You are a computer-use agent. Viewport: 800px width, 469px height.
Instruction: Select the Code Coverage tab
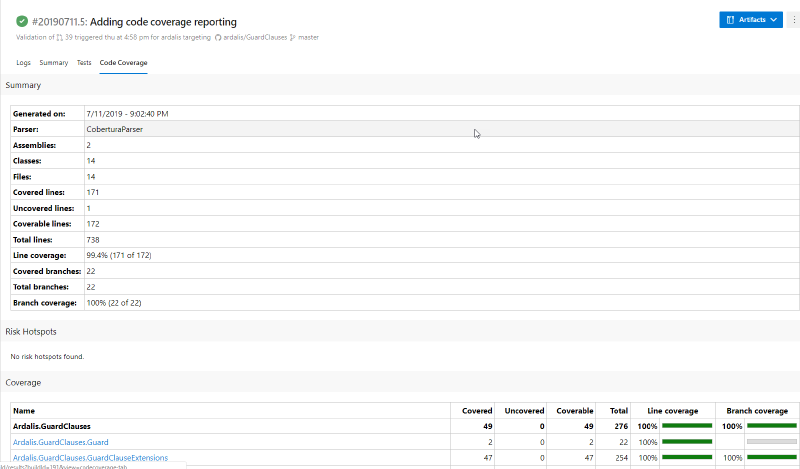(x=123, y=63)
